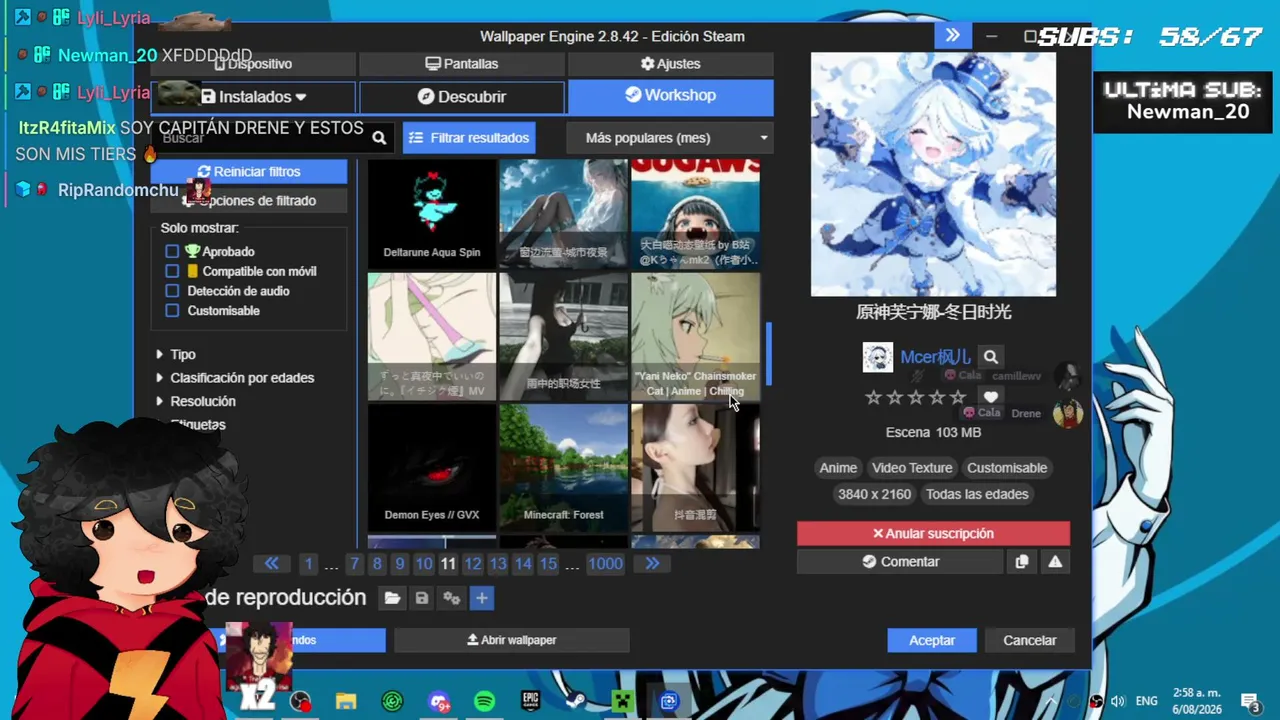Open Steam from the taskbar
The image size is (1280, 720).
click(577, 702)
